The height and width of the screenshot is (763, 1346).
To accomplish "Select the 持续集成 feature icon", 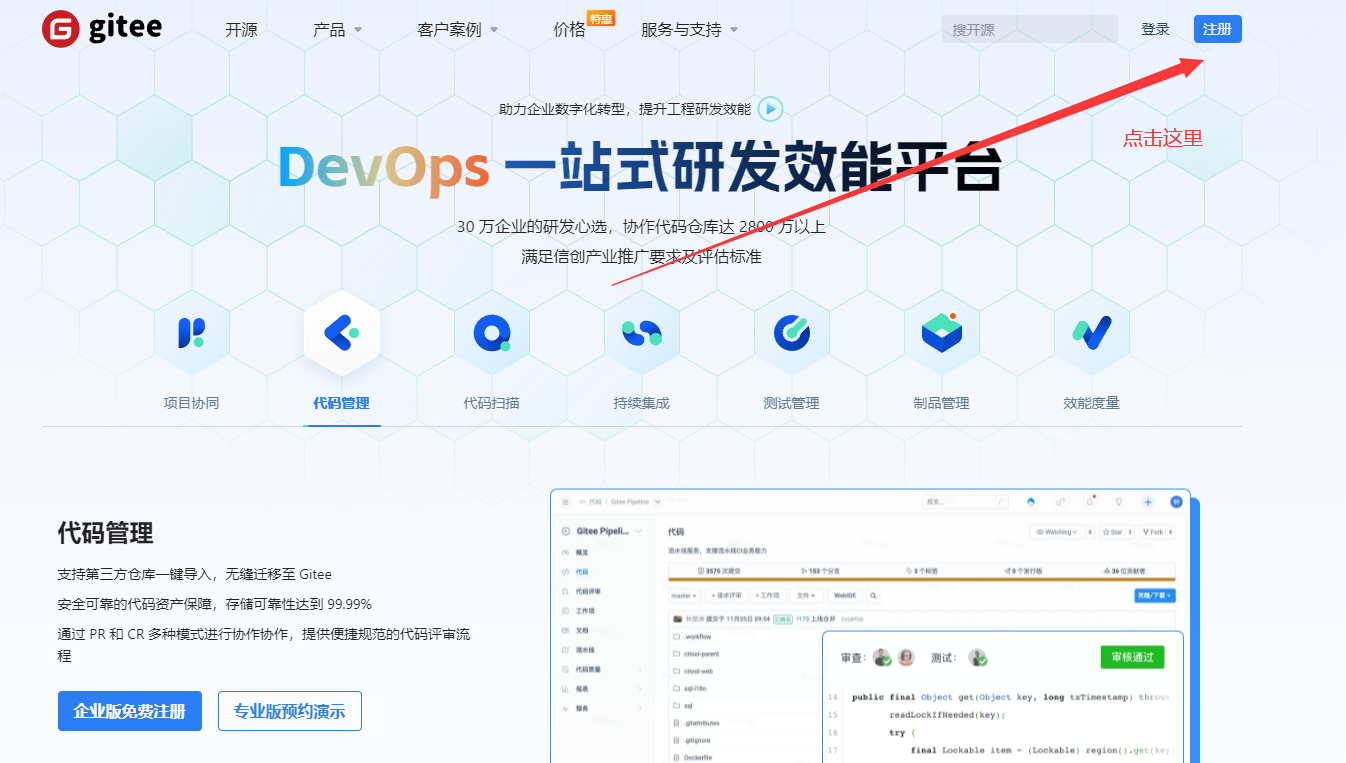I will tap(642, 333).
